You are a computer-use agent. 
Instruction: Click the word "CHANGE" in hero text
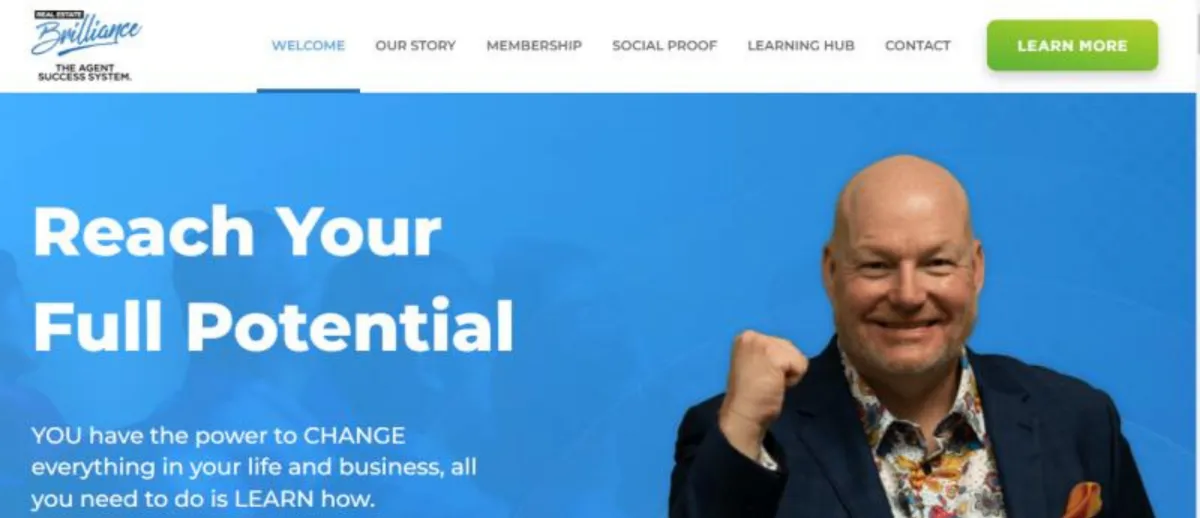coord(354,436)
